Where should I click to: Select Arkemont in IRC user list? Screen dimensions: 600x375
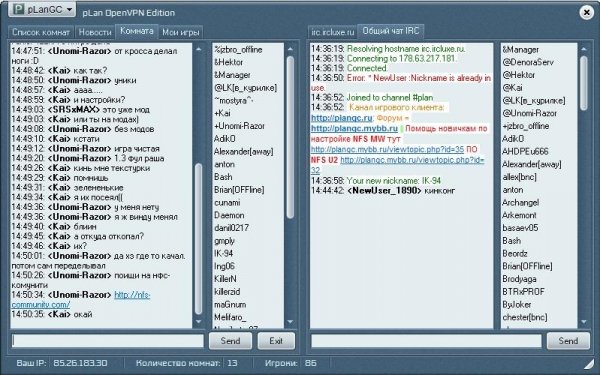click(519, 215)
